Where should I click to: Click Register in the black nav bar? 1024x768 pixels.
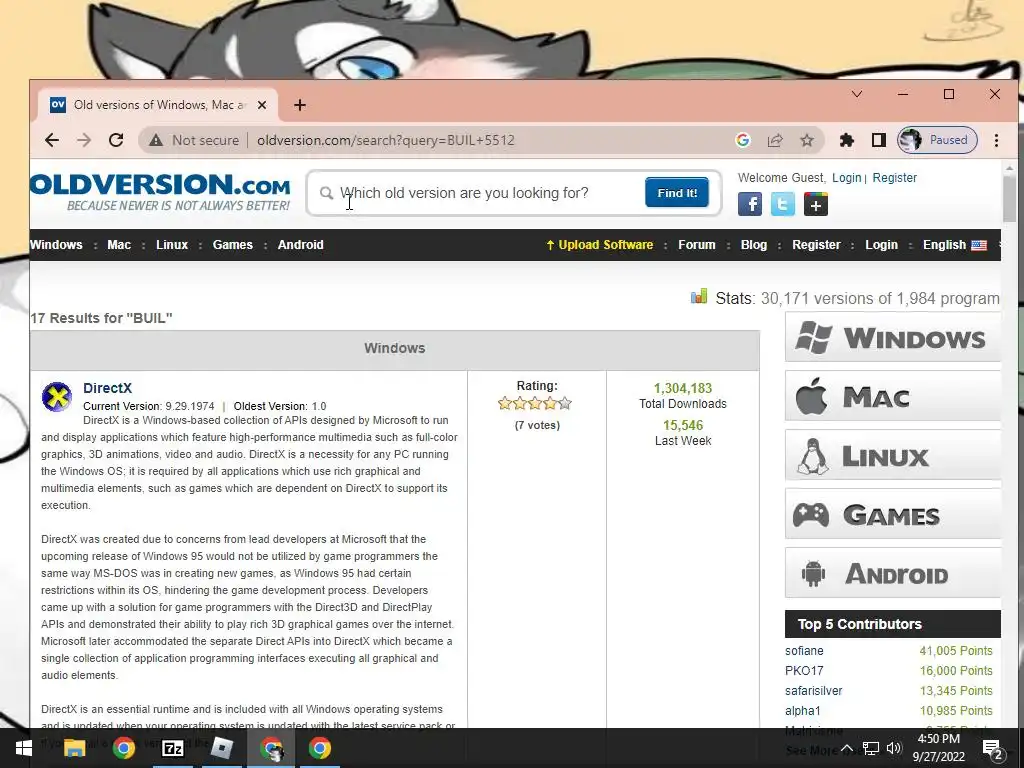tap(816, 245)
